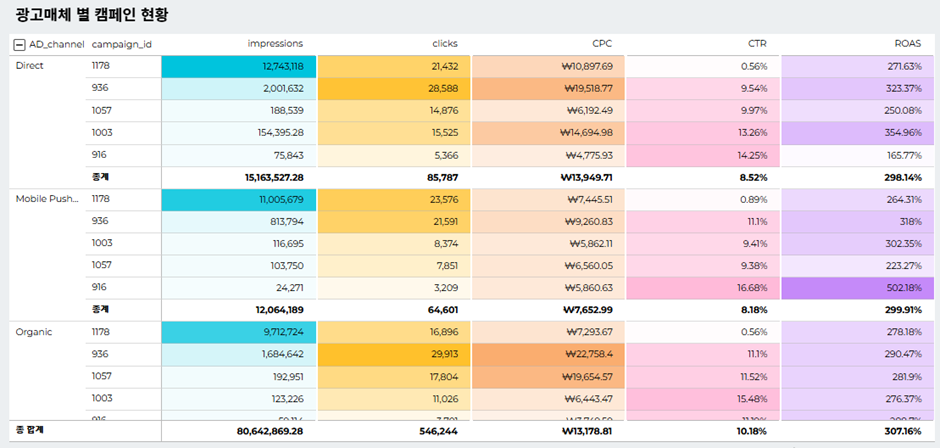The height and width of the screenshot is (448, 940).
Task: Click the 광고매체 별 캠페인 현황 title
Action: pyautogui.click(x=92, y=14)
